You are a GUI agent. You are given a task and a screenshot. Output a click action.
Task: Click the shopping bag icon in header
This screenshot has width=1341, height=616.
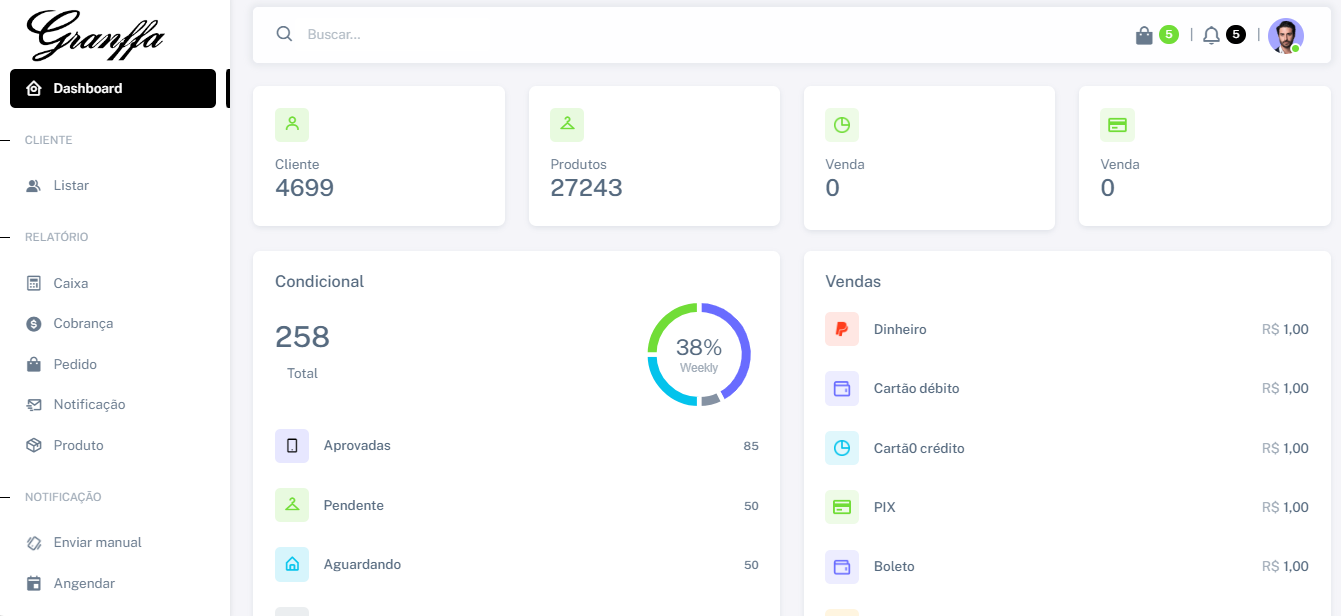tap(1144, 35)
